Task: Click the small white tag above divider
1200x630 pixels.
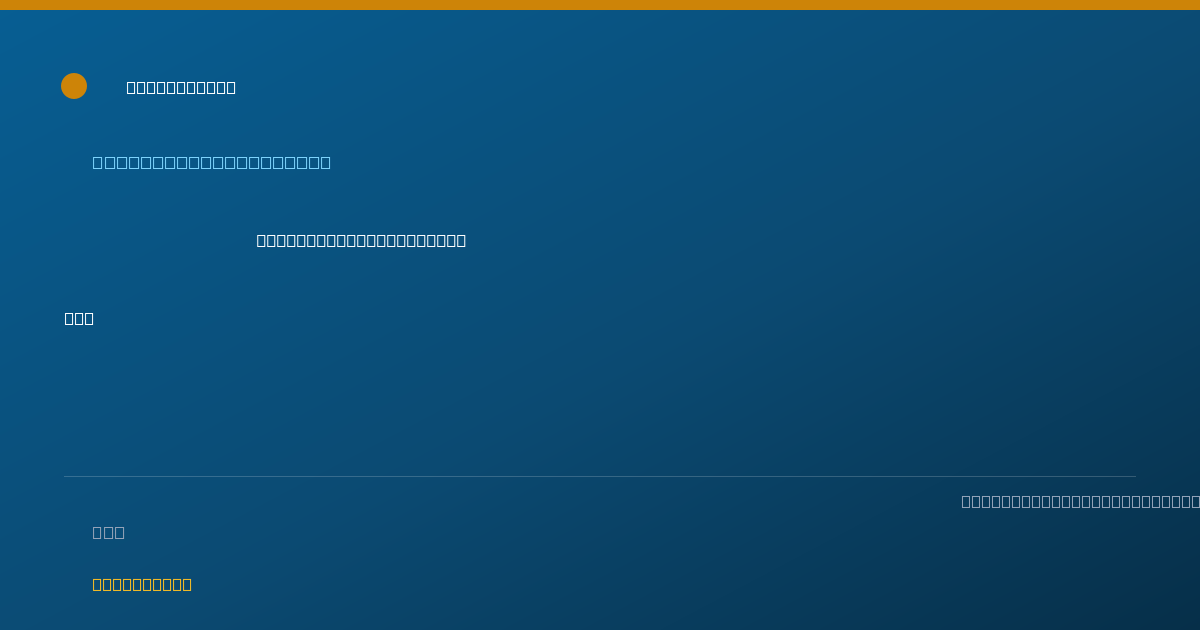Action: click(79, 318)
